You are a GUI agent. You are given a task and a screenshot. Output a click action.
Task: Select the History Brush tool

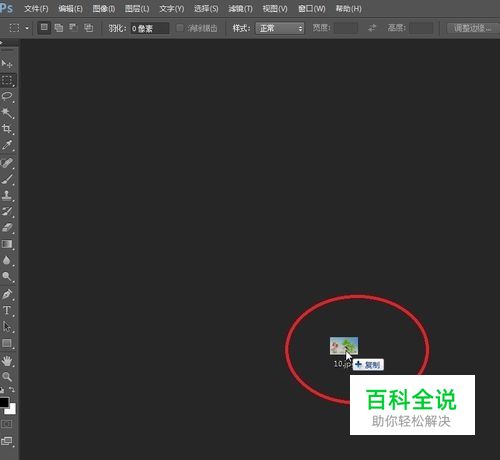click(x=7, y=211)
